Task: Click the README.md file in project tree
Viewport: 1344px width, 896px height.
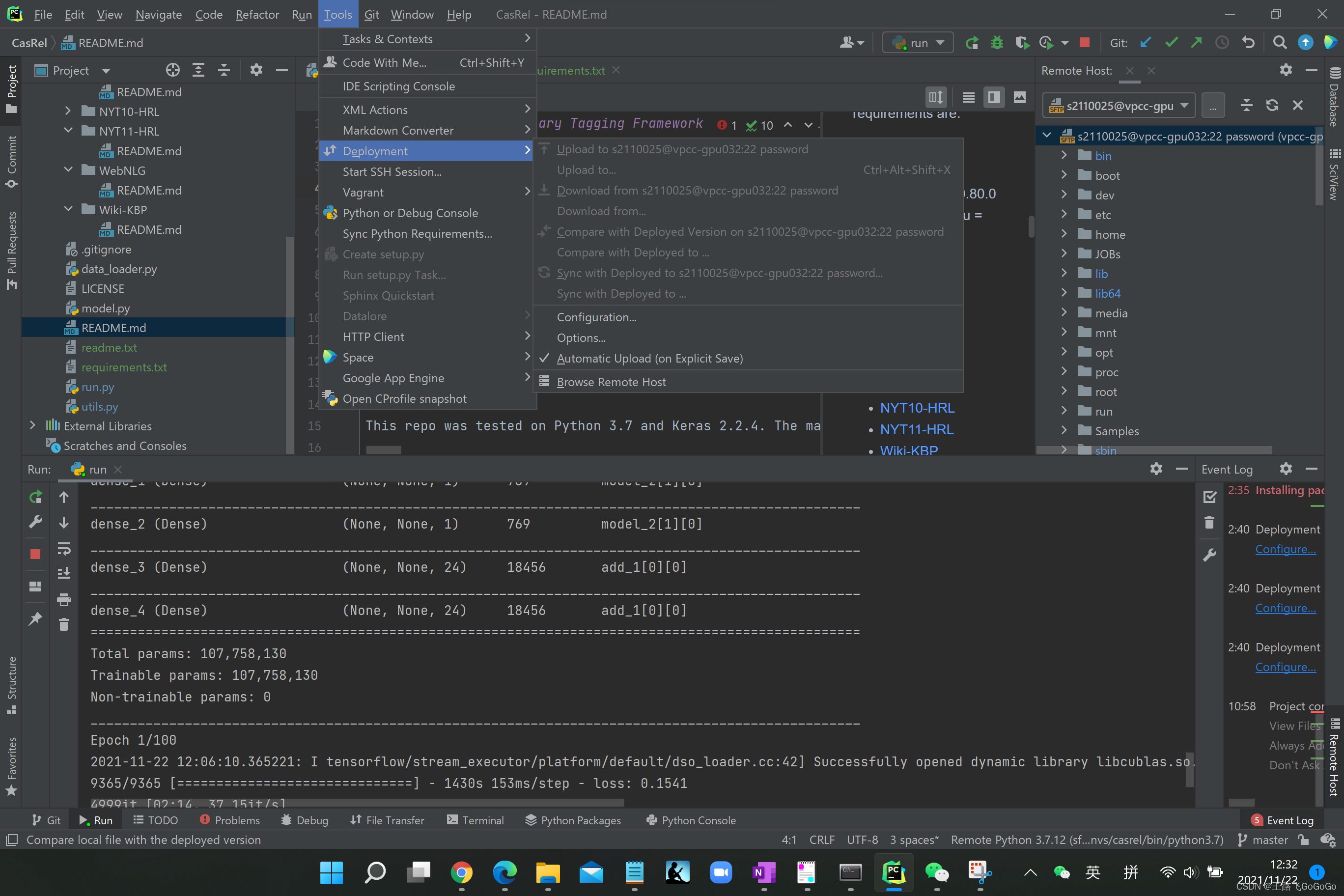Action: 114,327
